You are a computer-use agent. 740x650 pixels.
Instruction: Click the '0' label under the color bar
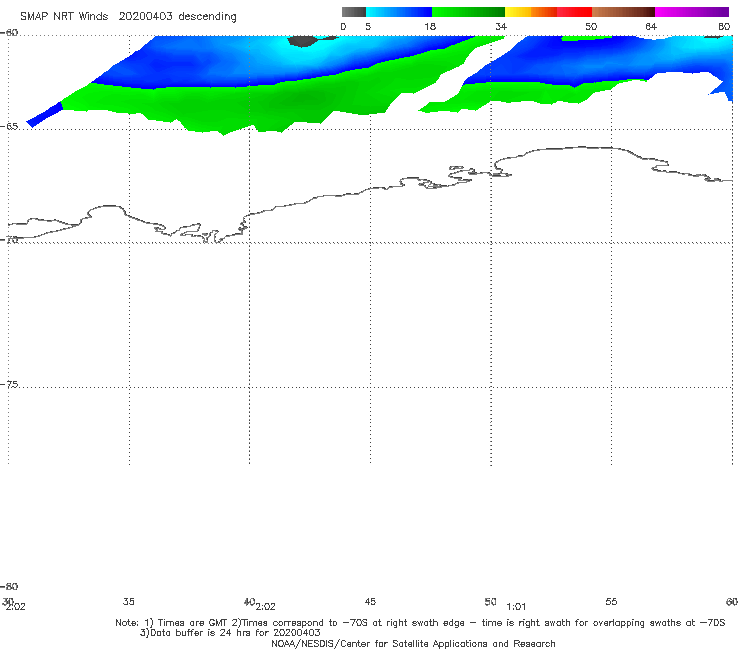(x=343, y=26)
